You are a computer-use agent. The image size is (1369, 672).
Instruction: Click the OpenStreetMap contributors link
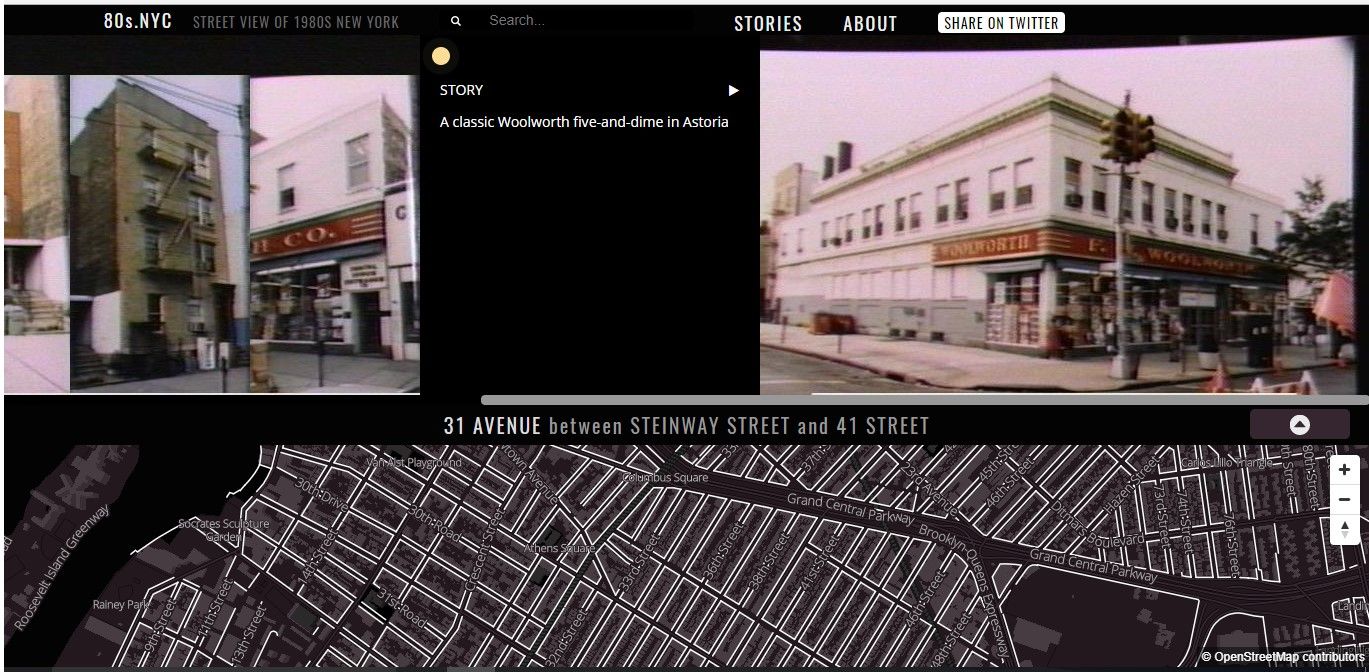tap(1289, 657)
